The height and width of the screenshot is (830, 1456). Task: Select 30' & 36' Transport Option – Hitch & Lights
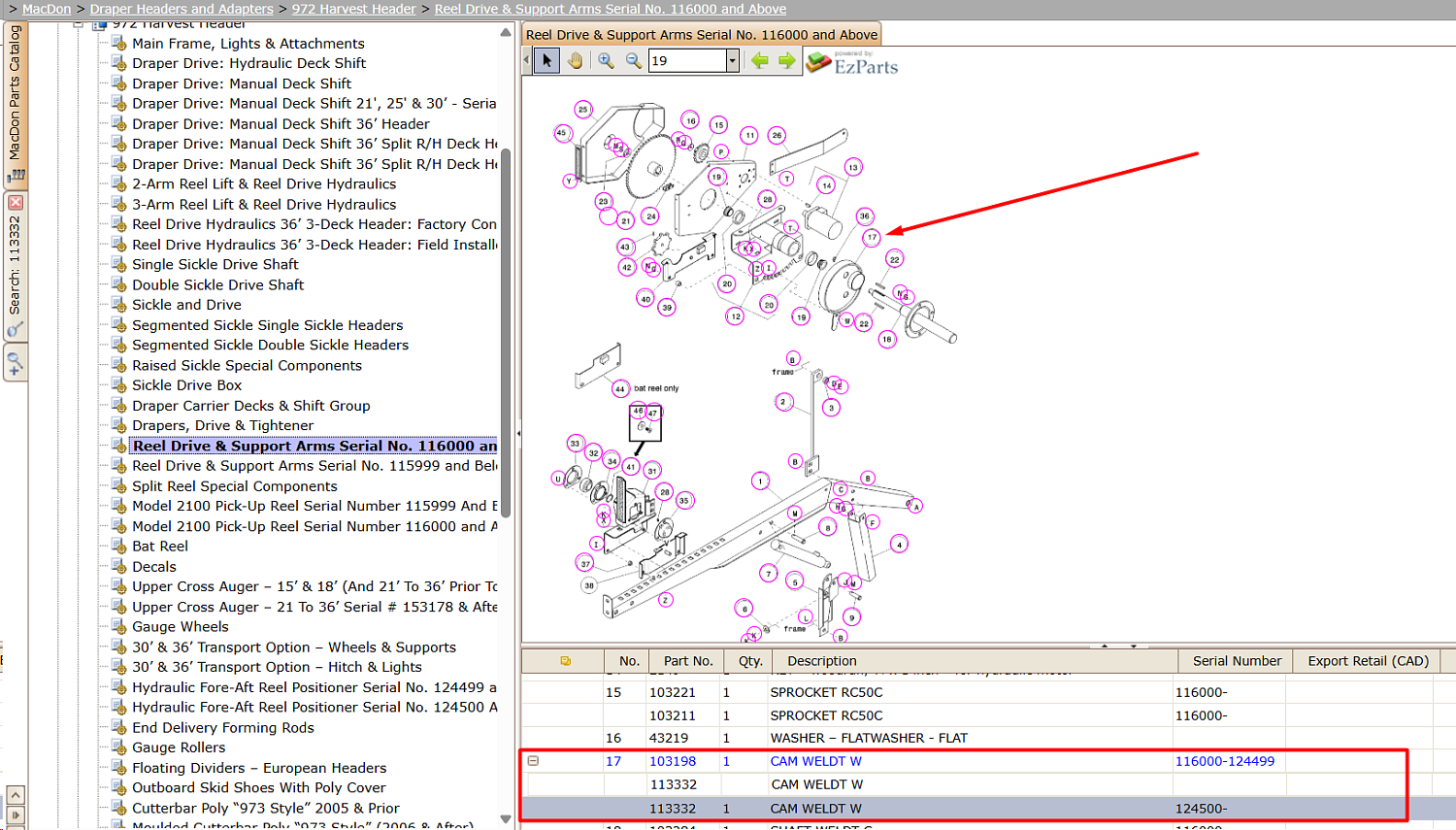click(278, 667)
